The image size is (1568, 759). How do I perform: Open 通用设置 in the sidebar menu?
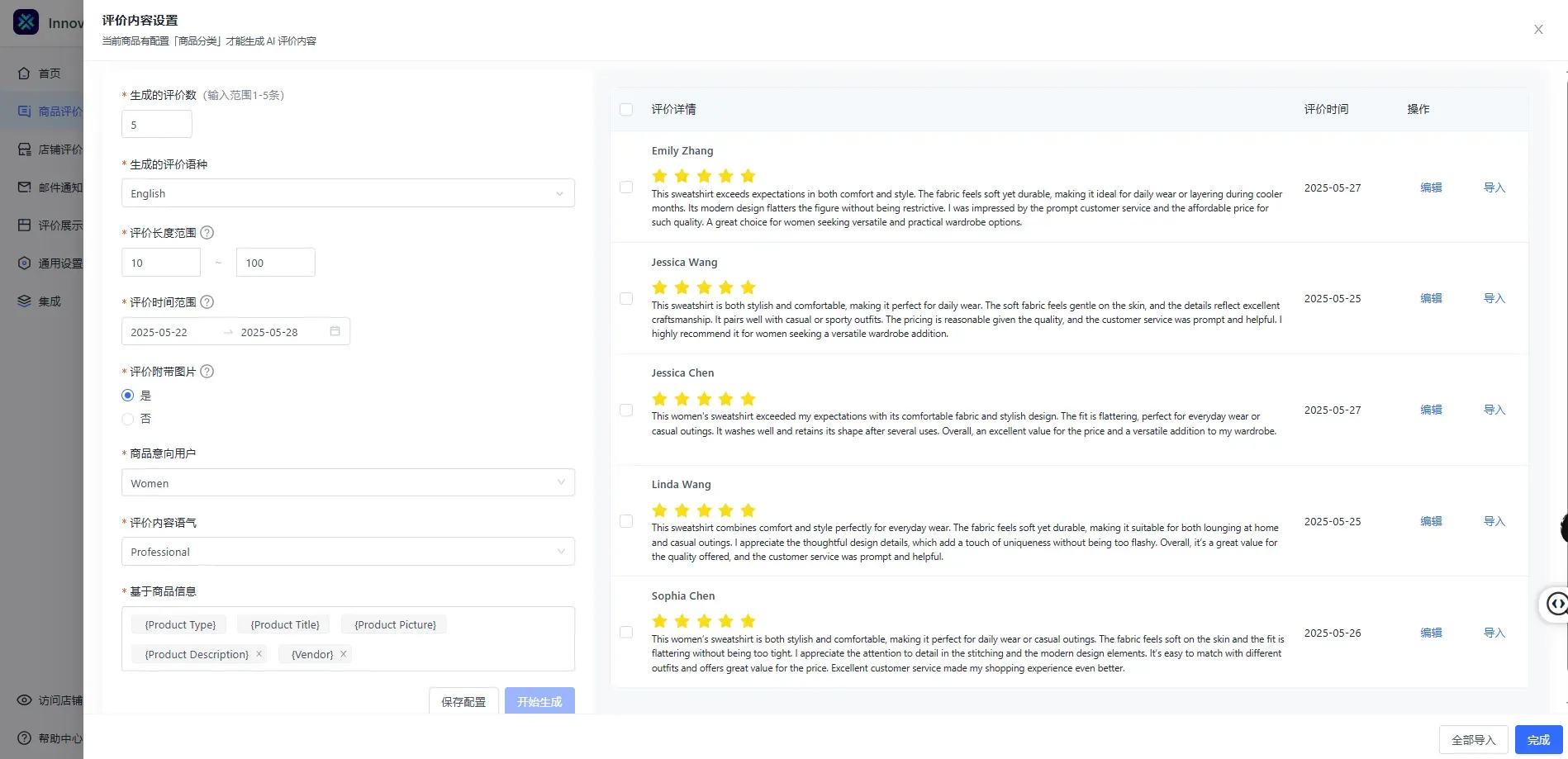tap(59, 263)
